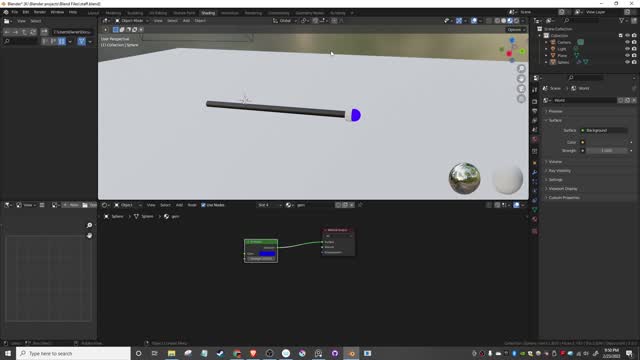The width and height of the screenshot is (640, 360).
Task: Click the pan view hand icon in viewport
Action: (521, 79)
